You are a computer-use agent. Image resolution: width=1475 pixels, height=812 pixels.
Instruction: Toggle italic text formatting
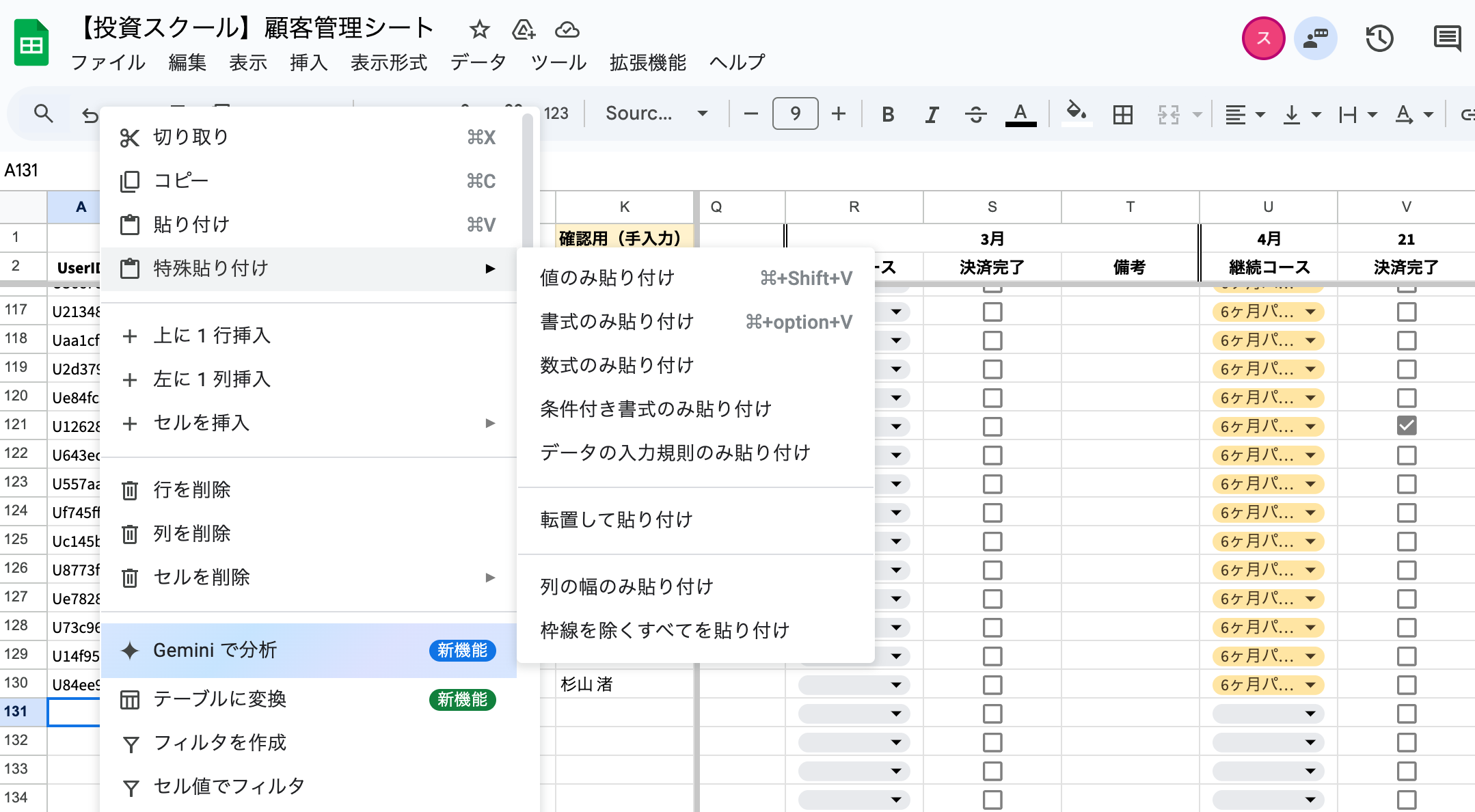coord(932,114)
